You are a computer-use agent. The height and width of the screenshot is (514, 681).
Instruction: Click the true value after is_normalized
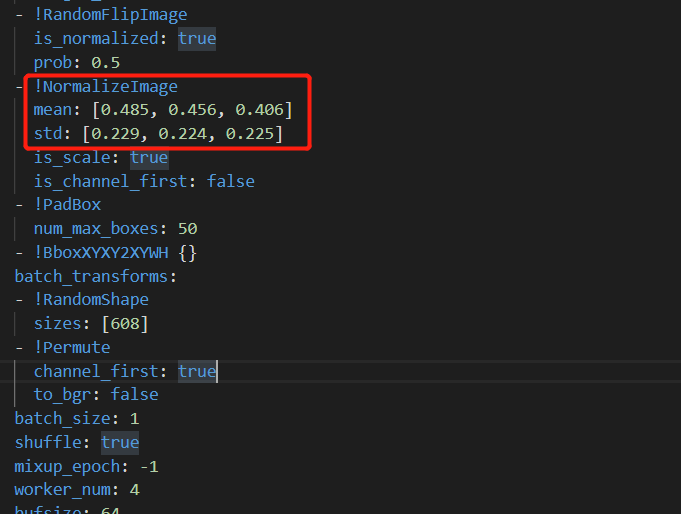(x=197, y=39)
